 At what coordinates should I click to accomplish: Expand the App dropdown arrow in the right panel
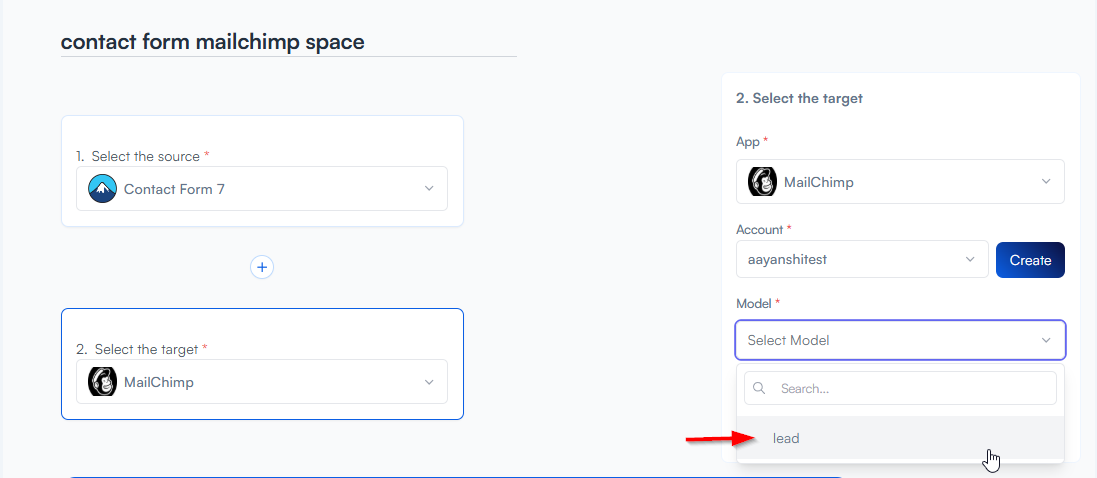[x=1046, y=182]
